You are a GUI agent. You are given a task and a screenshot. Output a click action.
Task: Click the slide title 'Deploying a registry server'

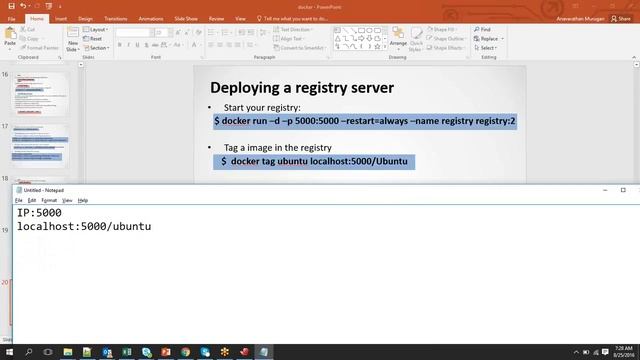click(x=302, y=88)
